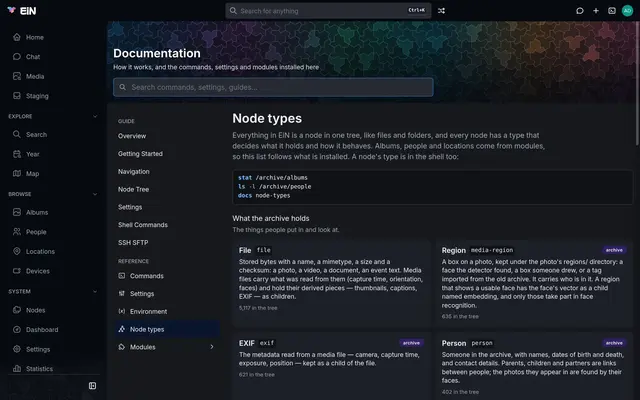Open the SSH SFTP guide page
640x400 pixels.
point(133,242)
